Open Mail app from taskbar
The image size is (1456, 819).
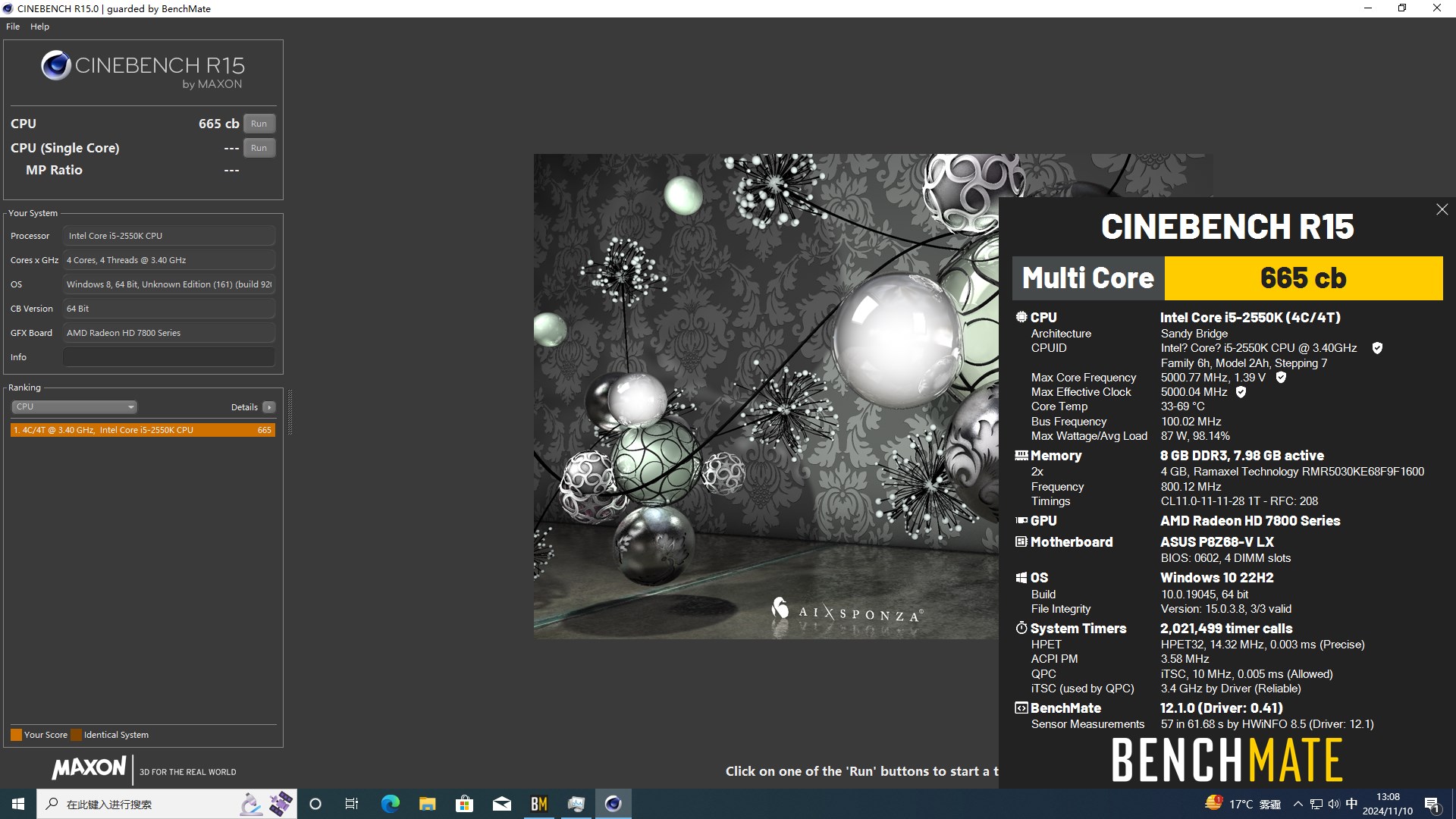tap(501, 804)
